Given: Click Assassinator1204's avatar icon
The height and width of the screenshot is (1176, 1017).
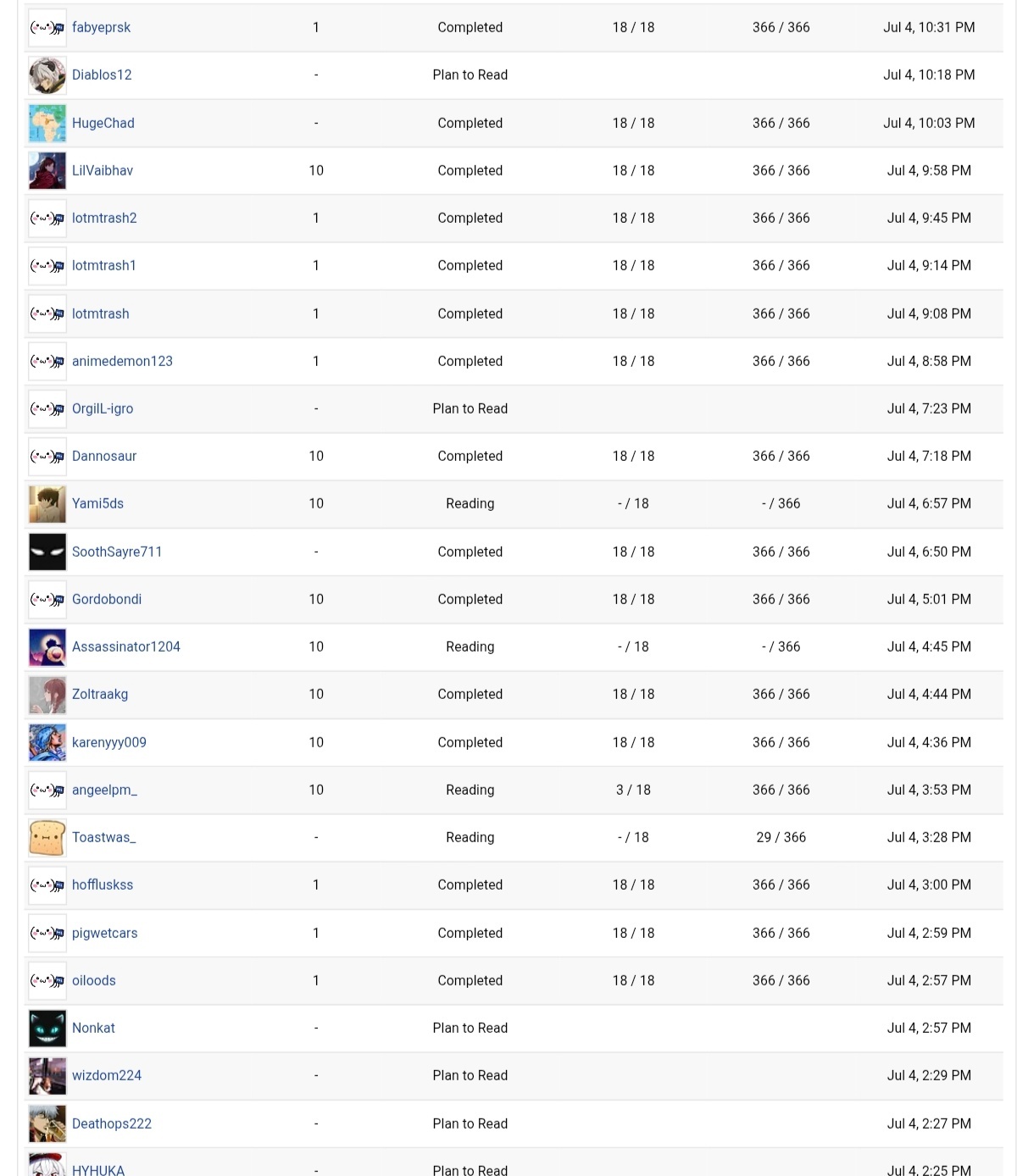Looking at the screenshot, I should 47,646.
